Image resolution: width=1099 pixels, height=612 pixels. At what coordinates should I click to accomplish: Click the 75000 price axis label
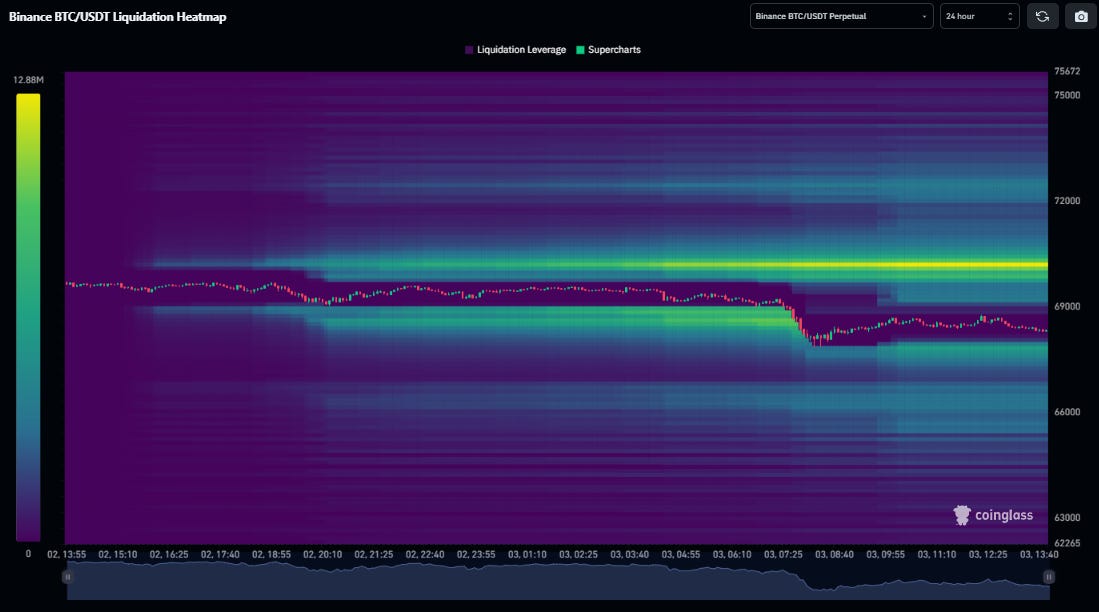click(x=1067, y=95)
